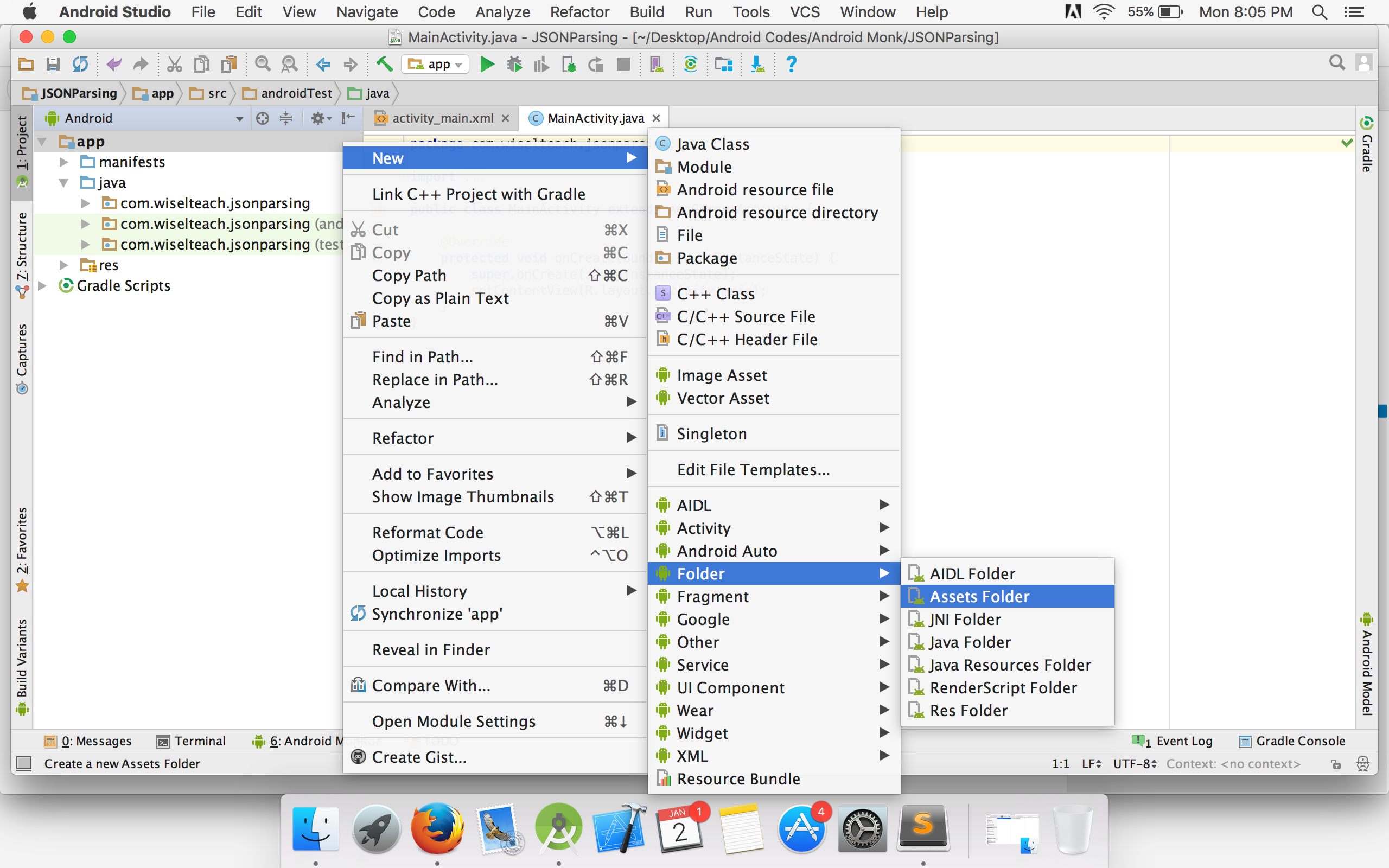This screenshot has height=868, width=1389.
Task: Open the app run configuration dropdown
Action: pyautogui.click(x=436, y=65)
